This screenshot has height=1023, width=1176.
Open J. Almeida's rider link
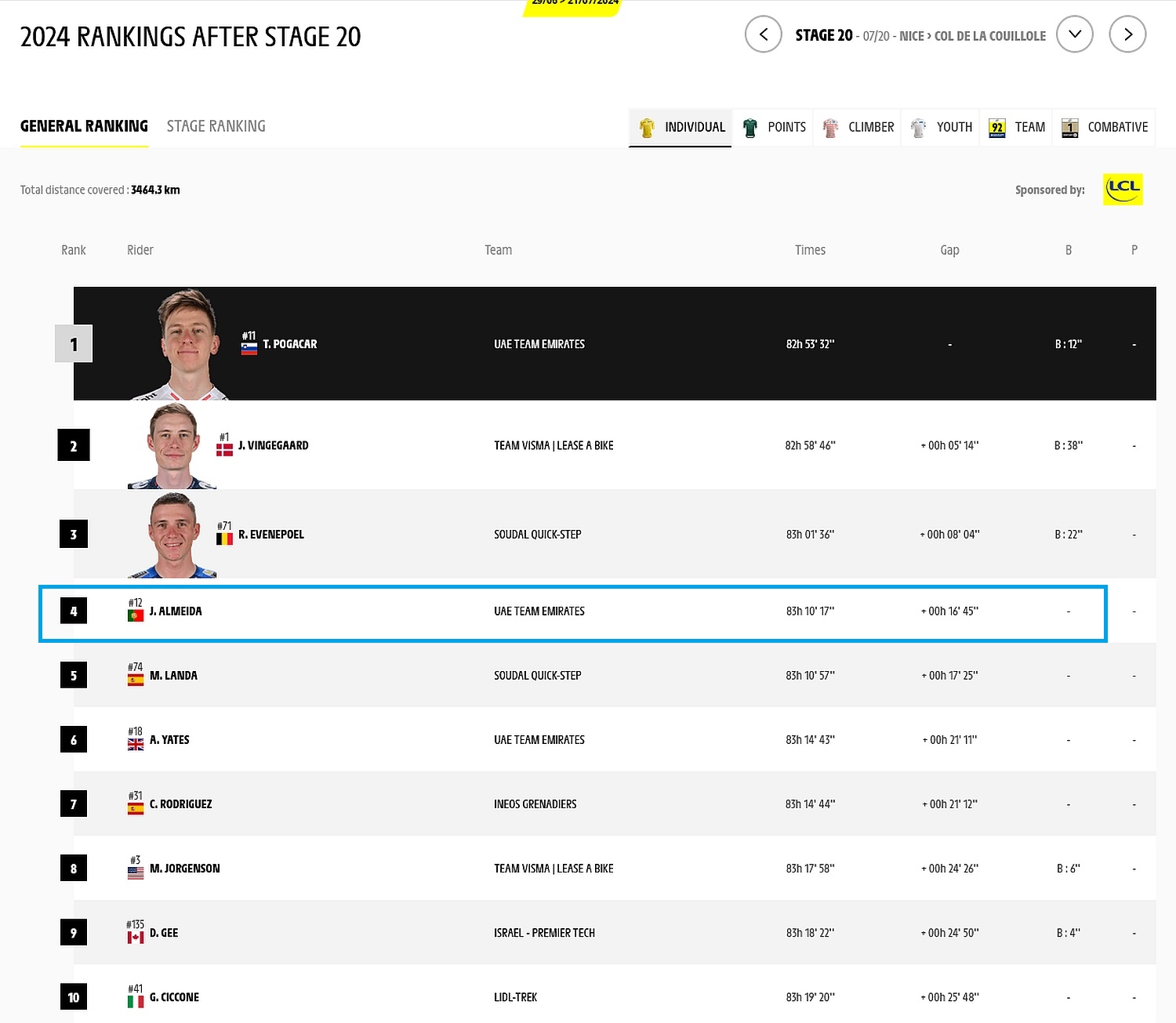[x=176, y=611]
